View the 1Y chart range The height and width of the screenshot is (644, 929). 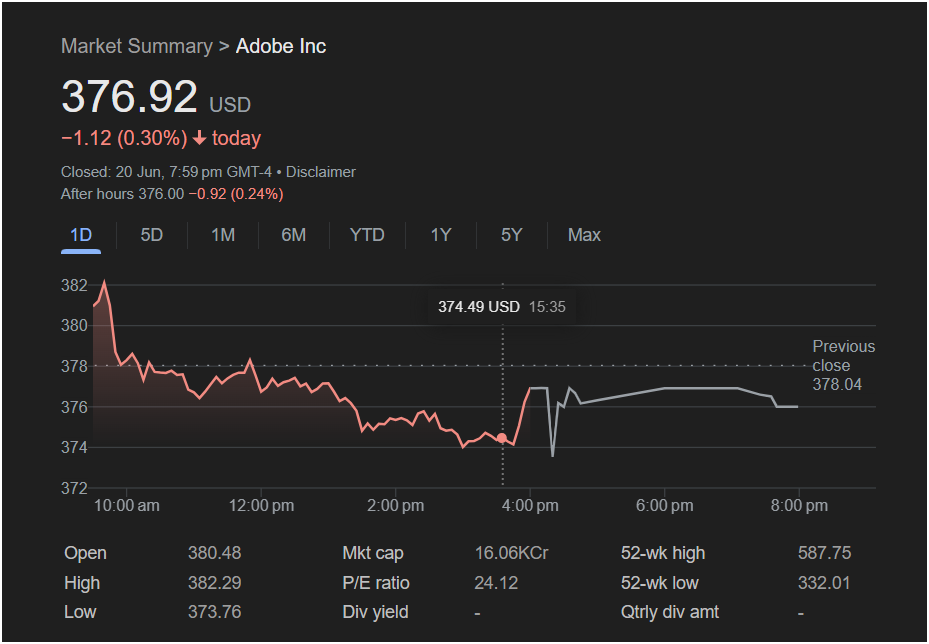441,235
